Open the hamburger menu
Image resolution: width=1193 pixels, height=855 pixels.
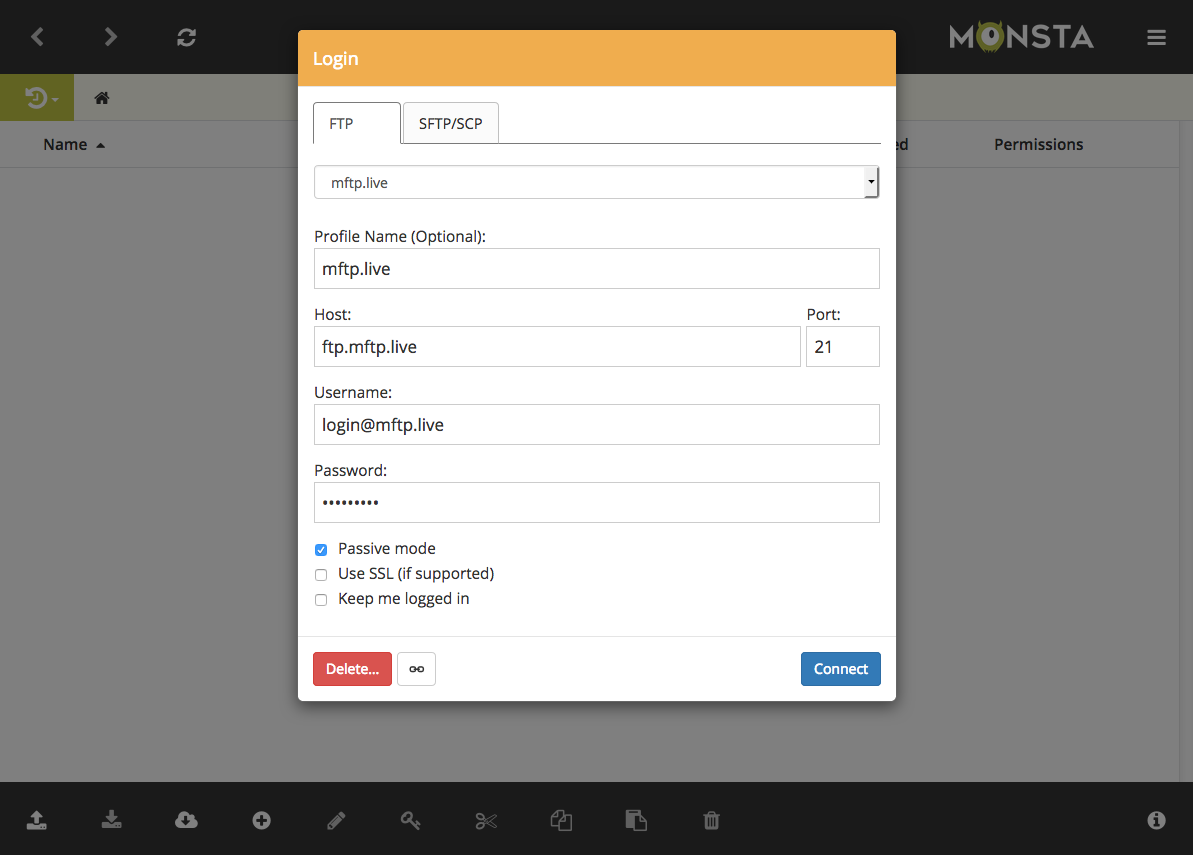click(1156, 37)
